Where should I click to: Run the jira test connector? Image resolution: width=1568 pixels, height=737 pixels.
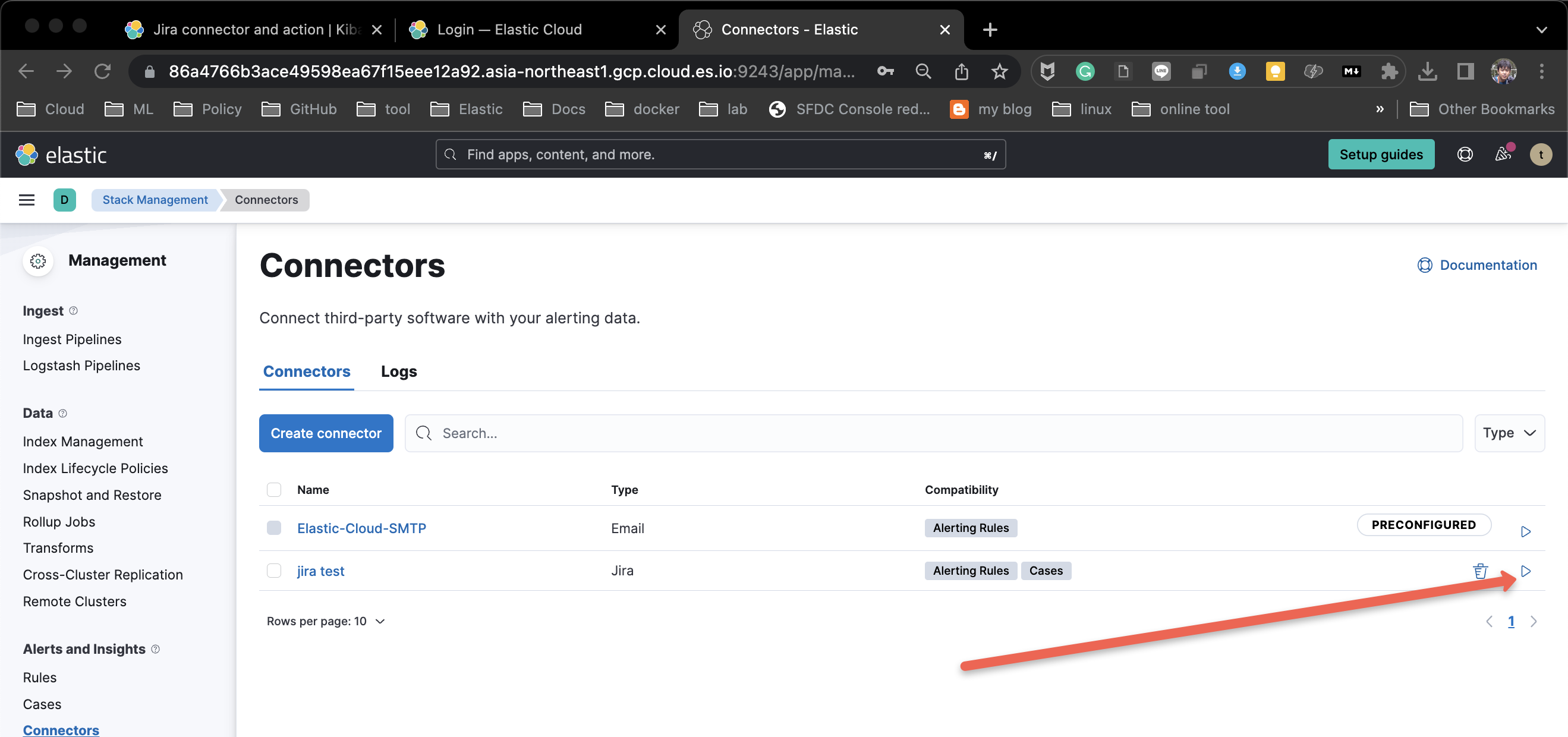pos(1526,571)
